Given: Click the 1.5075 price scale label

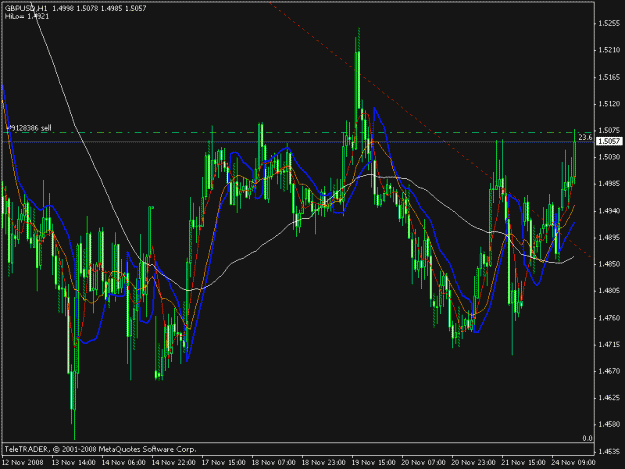Looking at the screenshot, I should pos(609,130).
